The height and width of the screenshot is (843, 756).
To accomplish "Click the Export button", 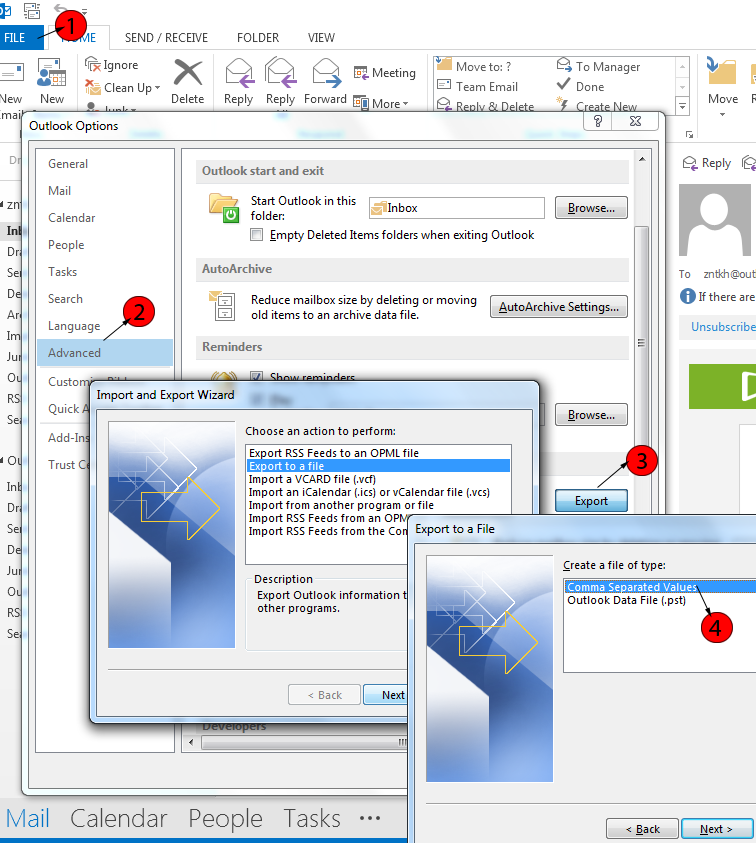I will point(591,501).
